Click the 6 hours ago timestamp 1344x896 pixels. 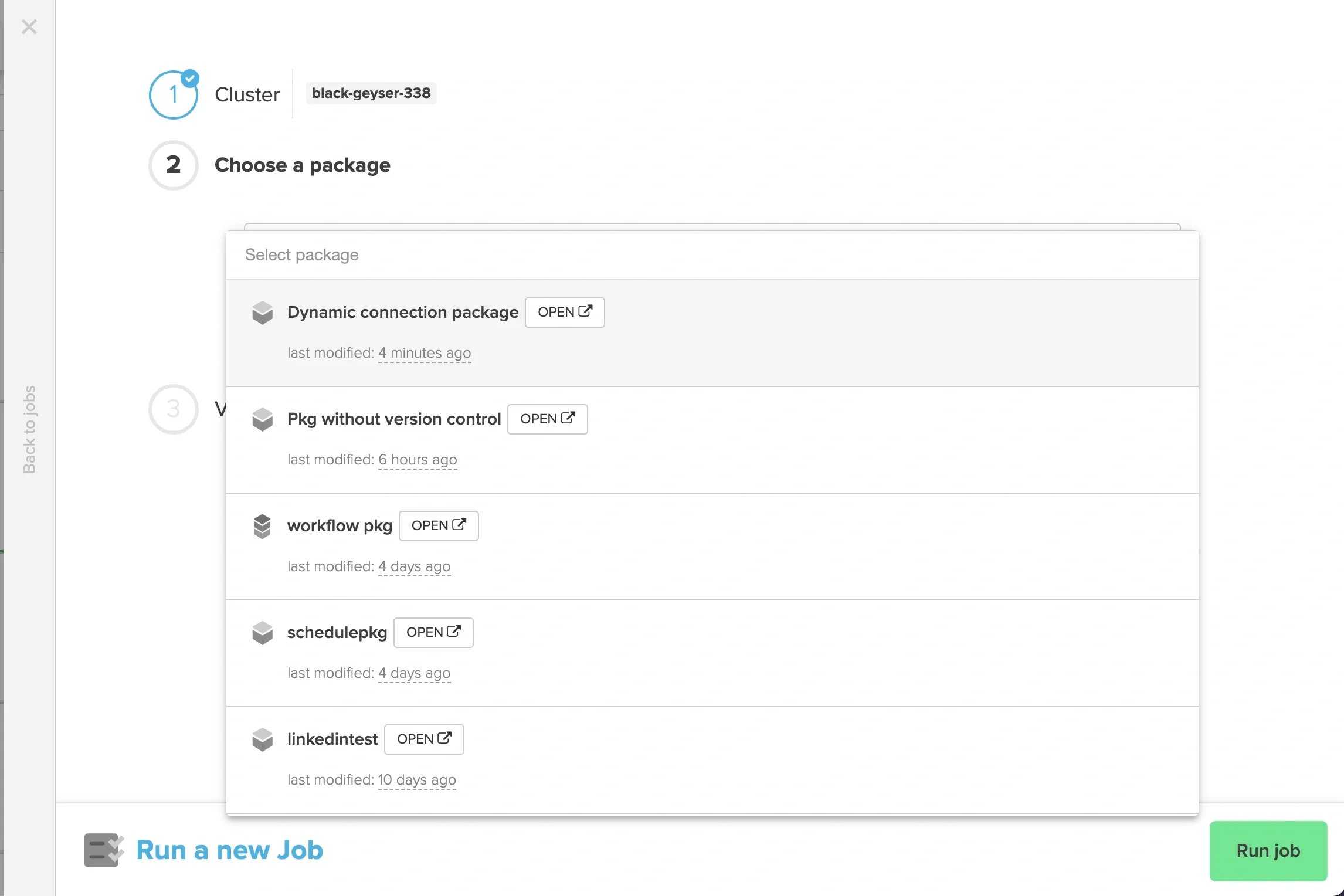pyautogui.click(x=418, y=460)
